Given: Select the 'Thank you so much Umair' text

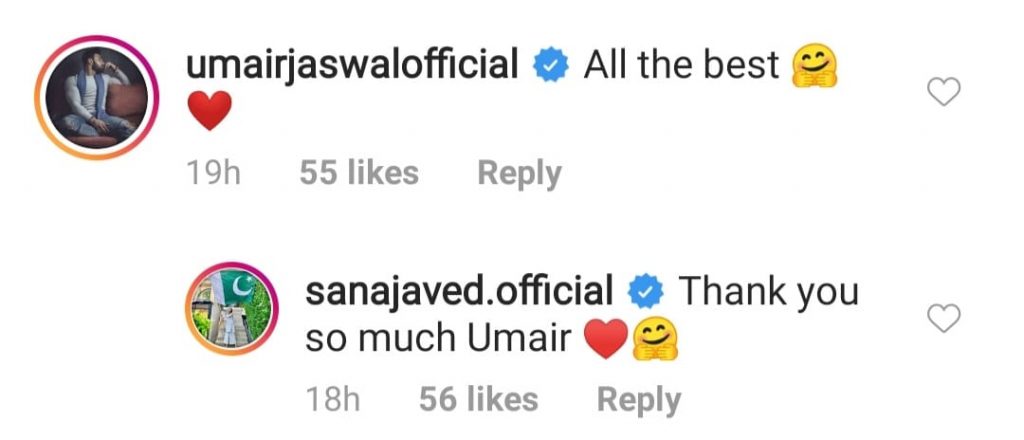Looking at the screenshot, I should [582, 315].
